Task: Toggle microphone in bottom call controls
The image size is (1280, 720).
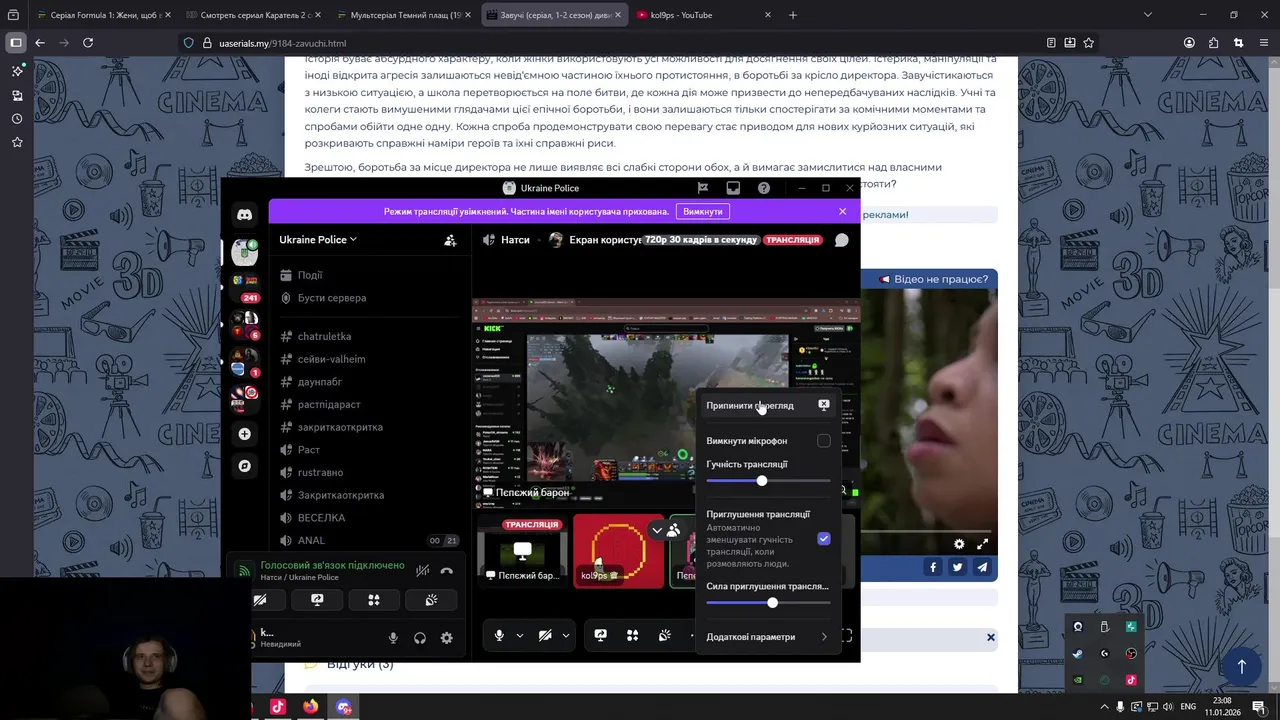Action: pyautogui.click(x=499, y=635)
